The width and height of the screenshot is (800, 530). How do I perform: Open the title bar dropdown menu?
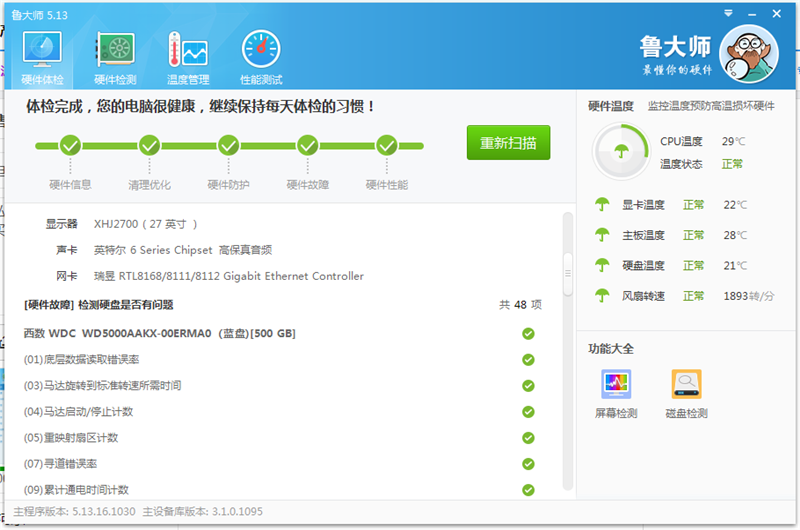tap(728, 13)
